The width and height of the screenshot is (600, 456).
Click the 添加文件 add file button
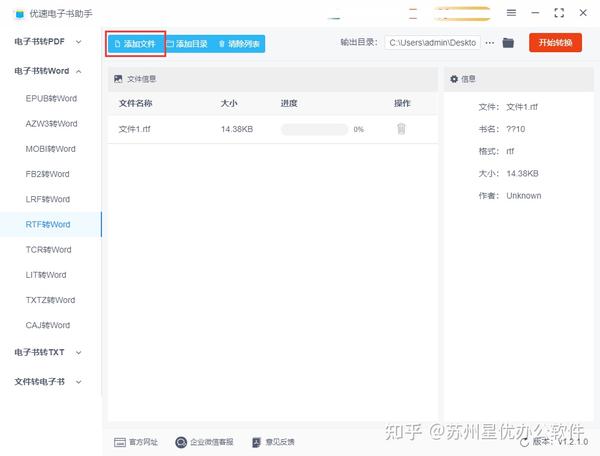click(135, 44)
